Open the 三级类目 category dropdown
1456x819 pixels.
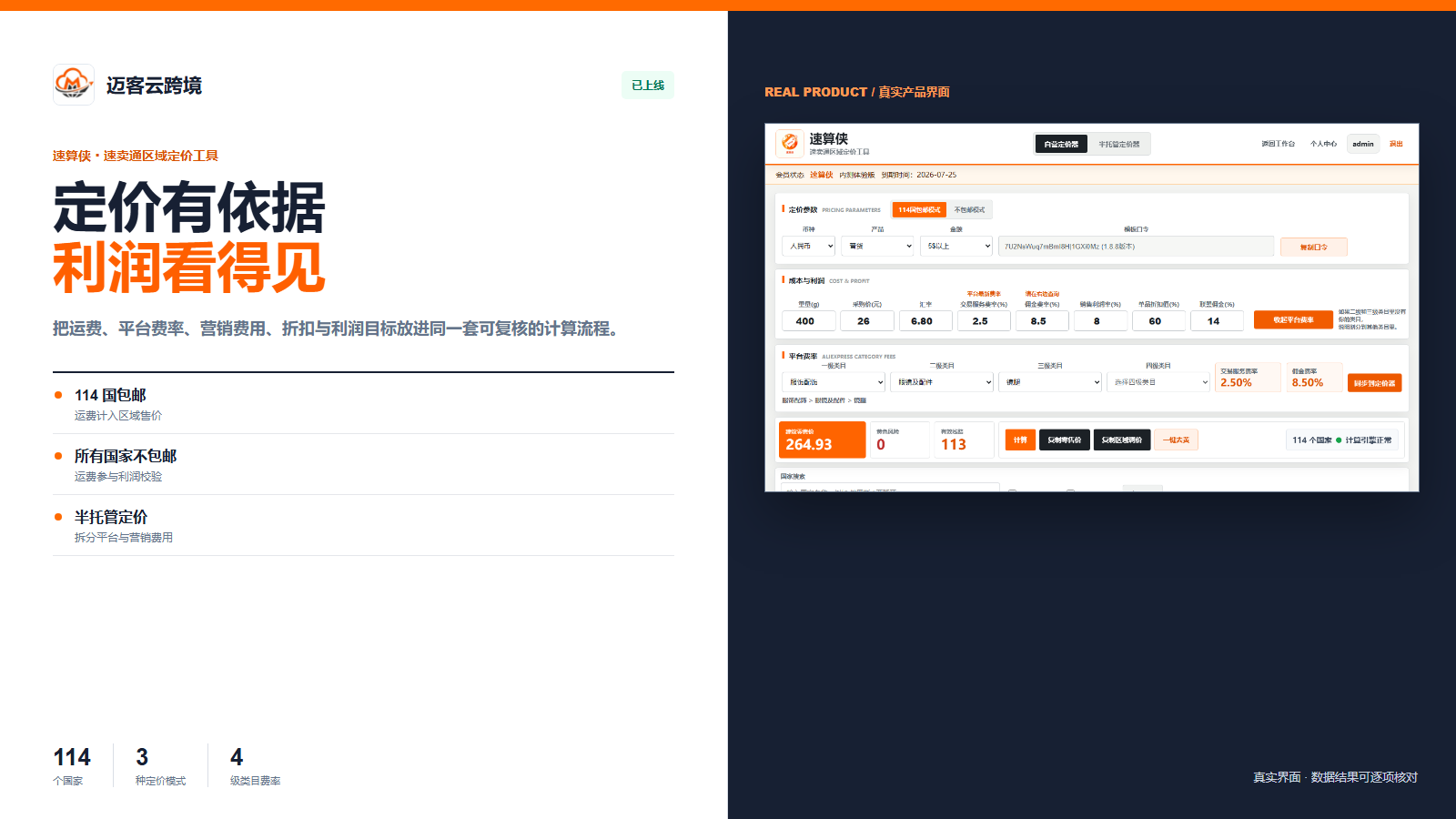click(x=1050, y=382)
